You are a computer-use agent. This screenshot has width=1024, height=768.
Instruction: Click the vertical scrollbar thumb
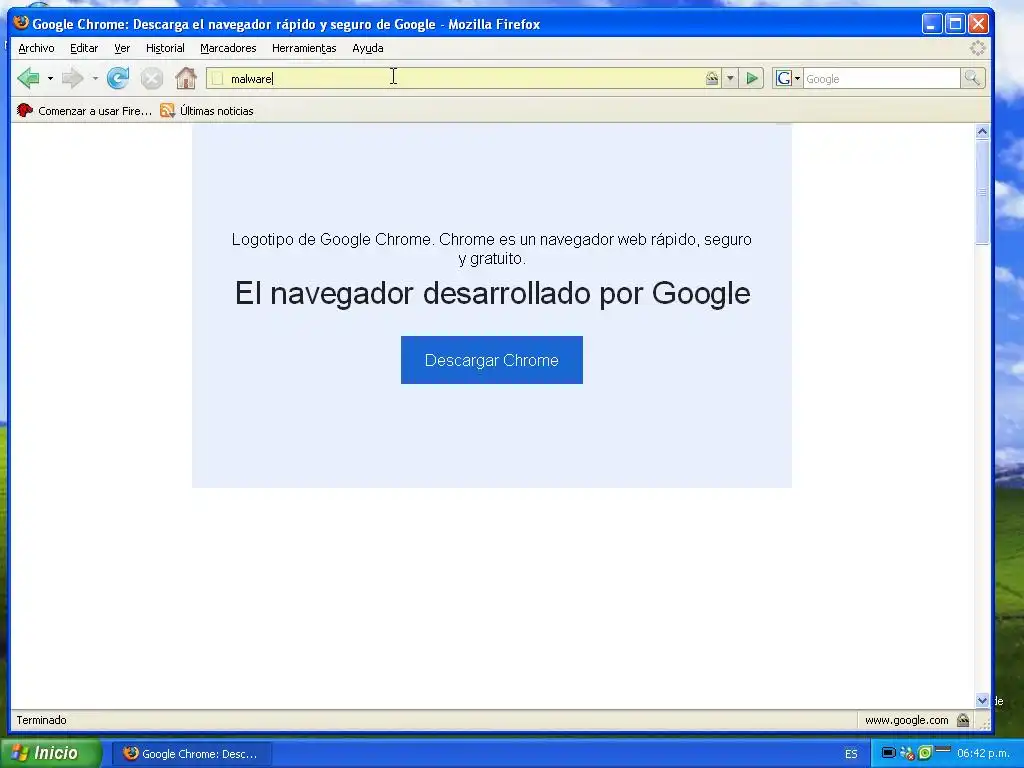coord(982,192)
